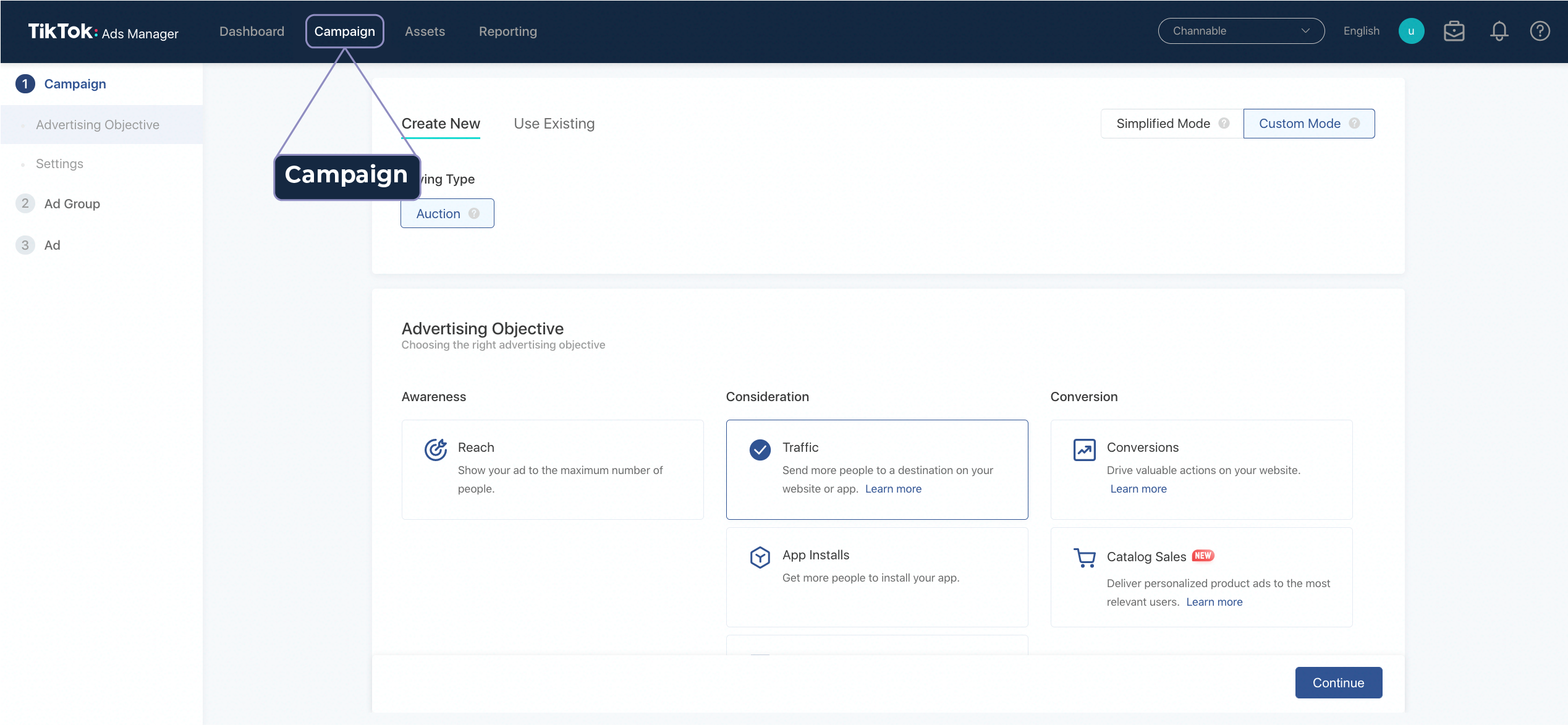Click the TikTok Ads Manager logo
The width and height of the screenshot is (1568, 725).
[x=103, y=32]
